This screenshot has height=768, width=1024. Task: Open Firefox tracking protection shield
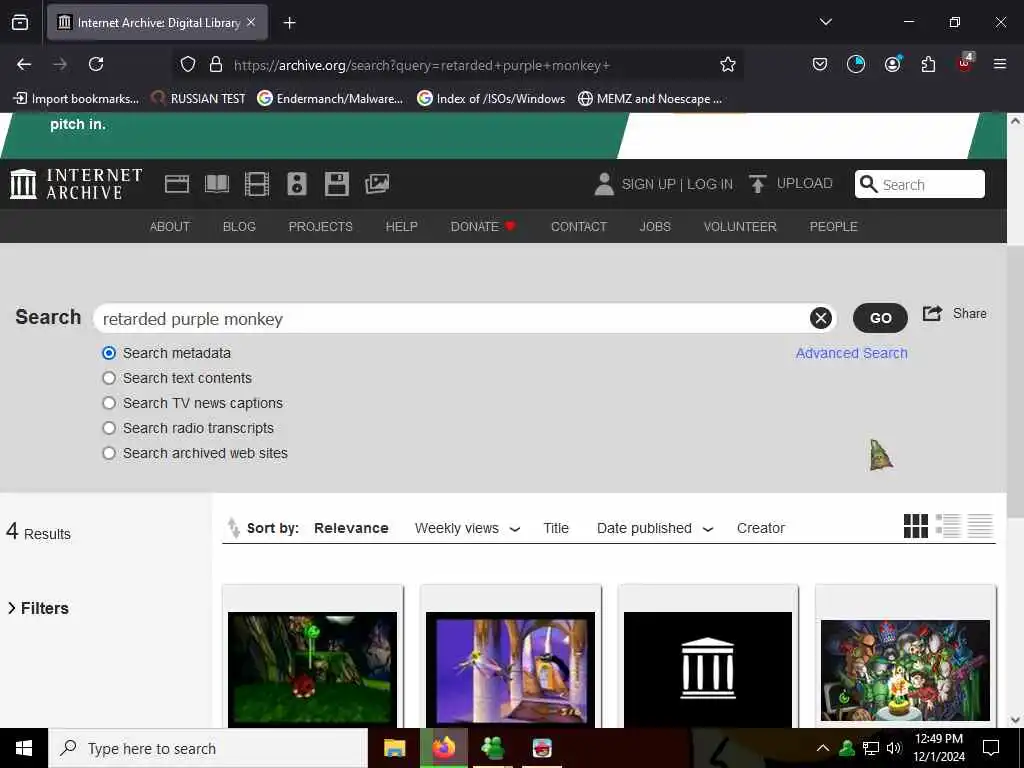(188, 64)
